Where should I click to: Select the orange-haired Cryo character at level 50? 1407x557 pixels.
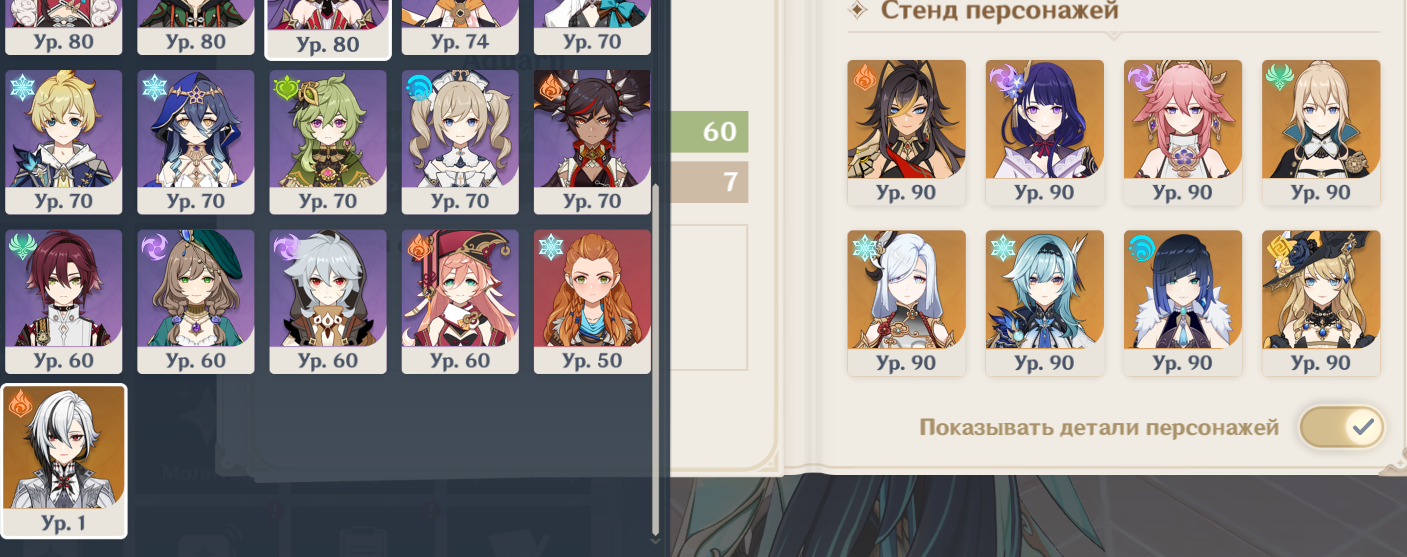pyautogui.click(x=592, y=302)
